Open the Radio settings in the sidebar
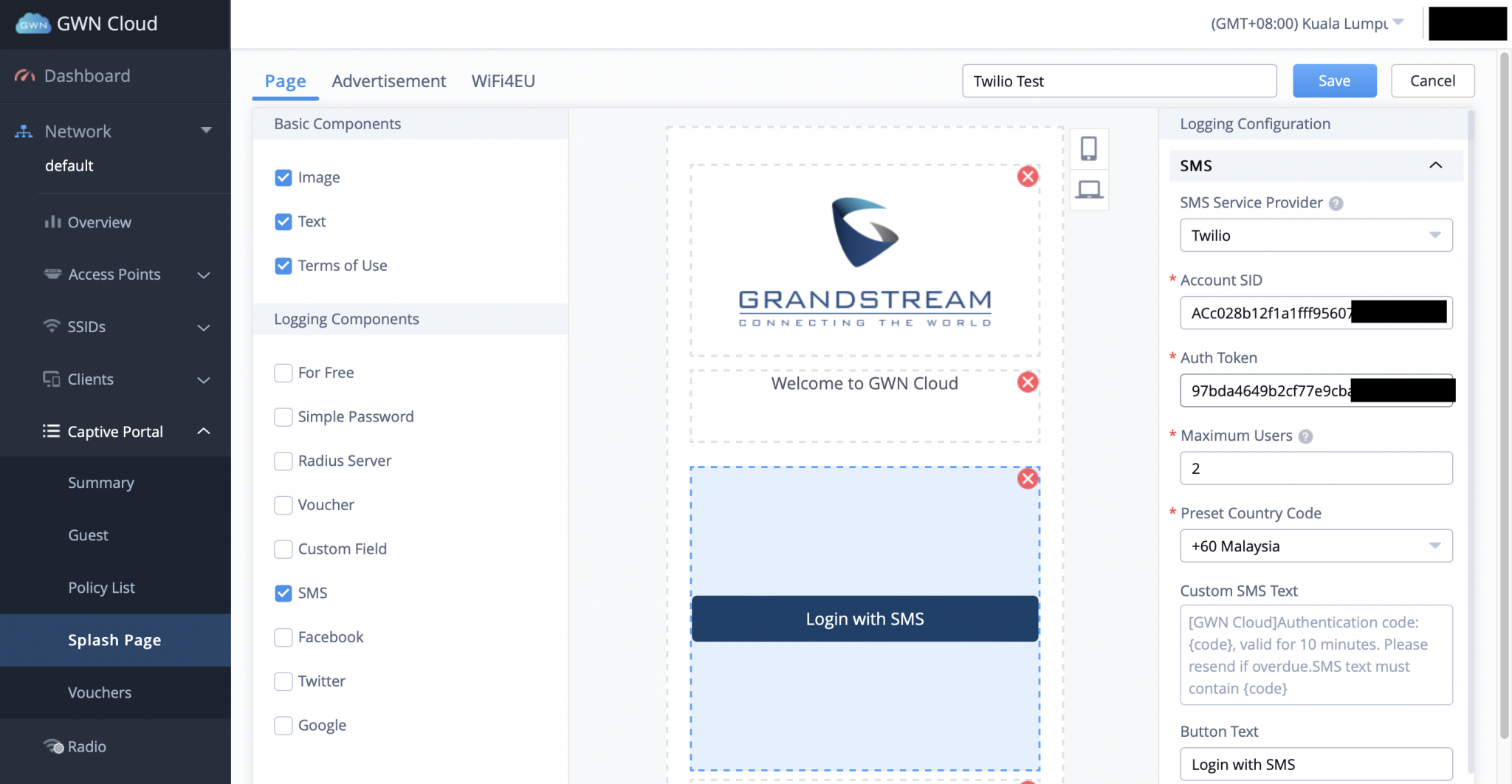 (85, 746)
